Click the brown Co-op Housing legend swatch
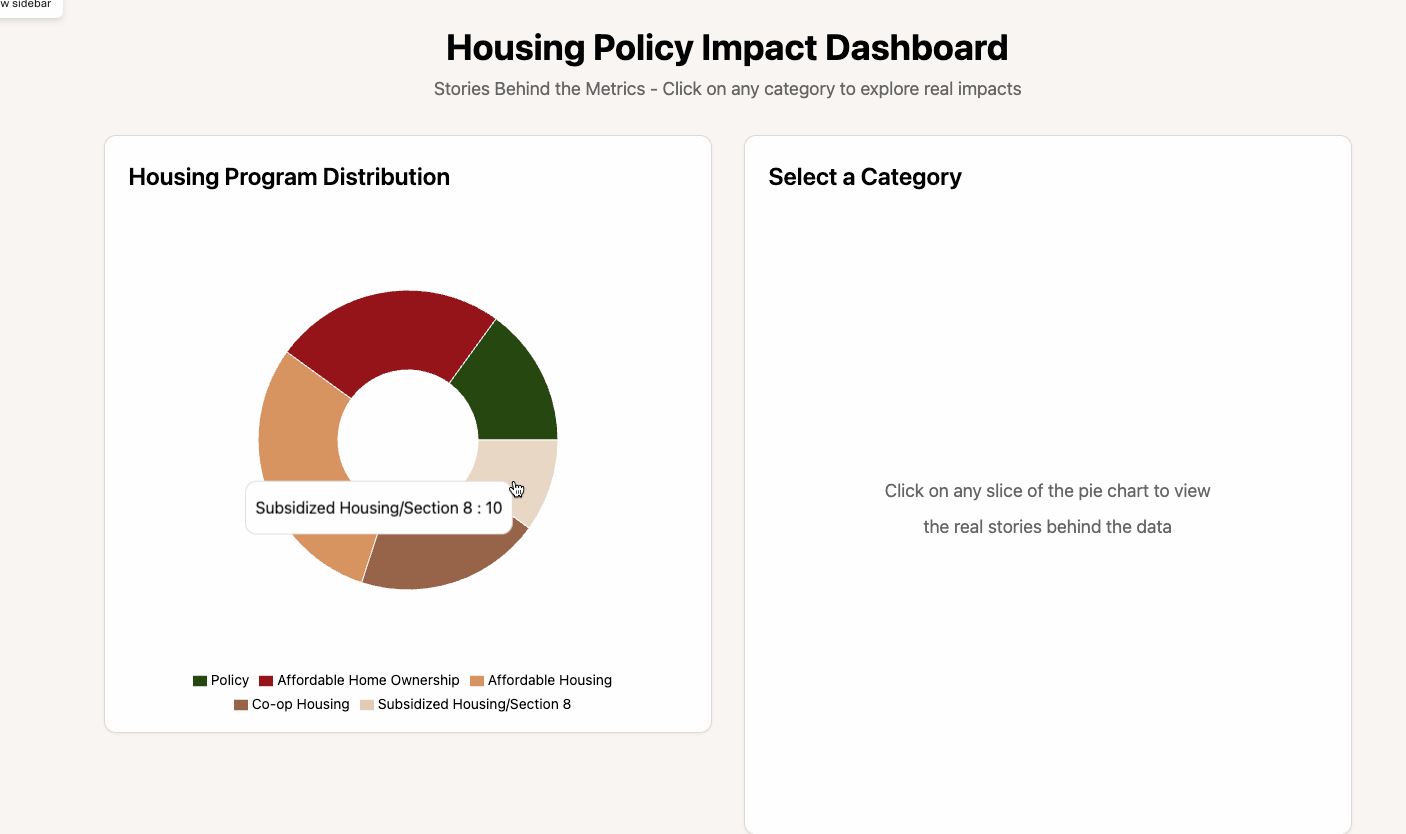The width and height of the screenshot is (1406, 834). (240, 705)
